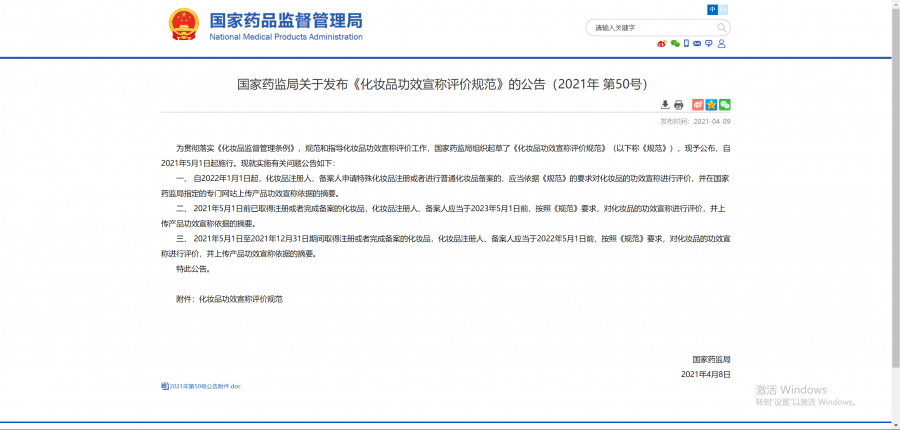The height and width of the screenshot is (430, 900).
Task: Download the article using download icon
Action: [665, 105]
